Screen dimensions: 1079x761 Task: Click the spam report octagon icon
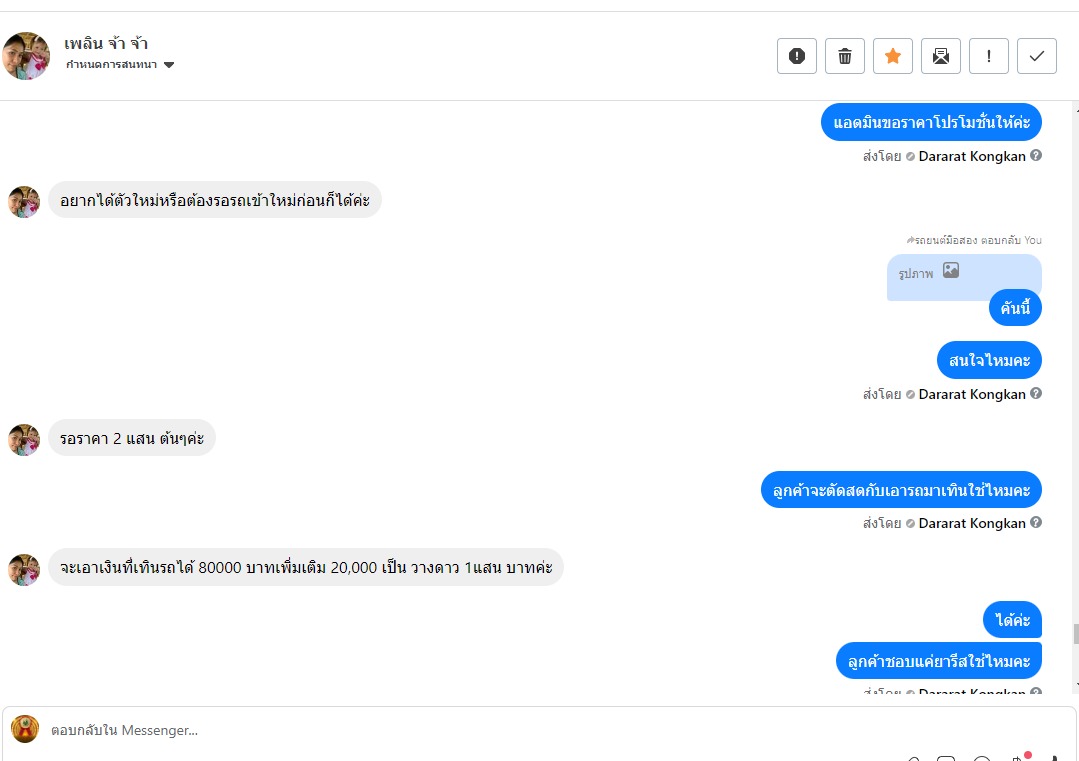[x=797, y=56]
